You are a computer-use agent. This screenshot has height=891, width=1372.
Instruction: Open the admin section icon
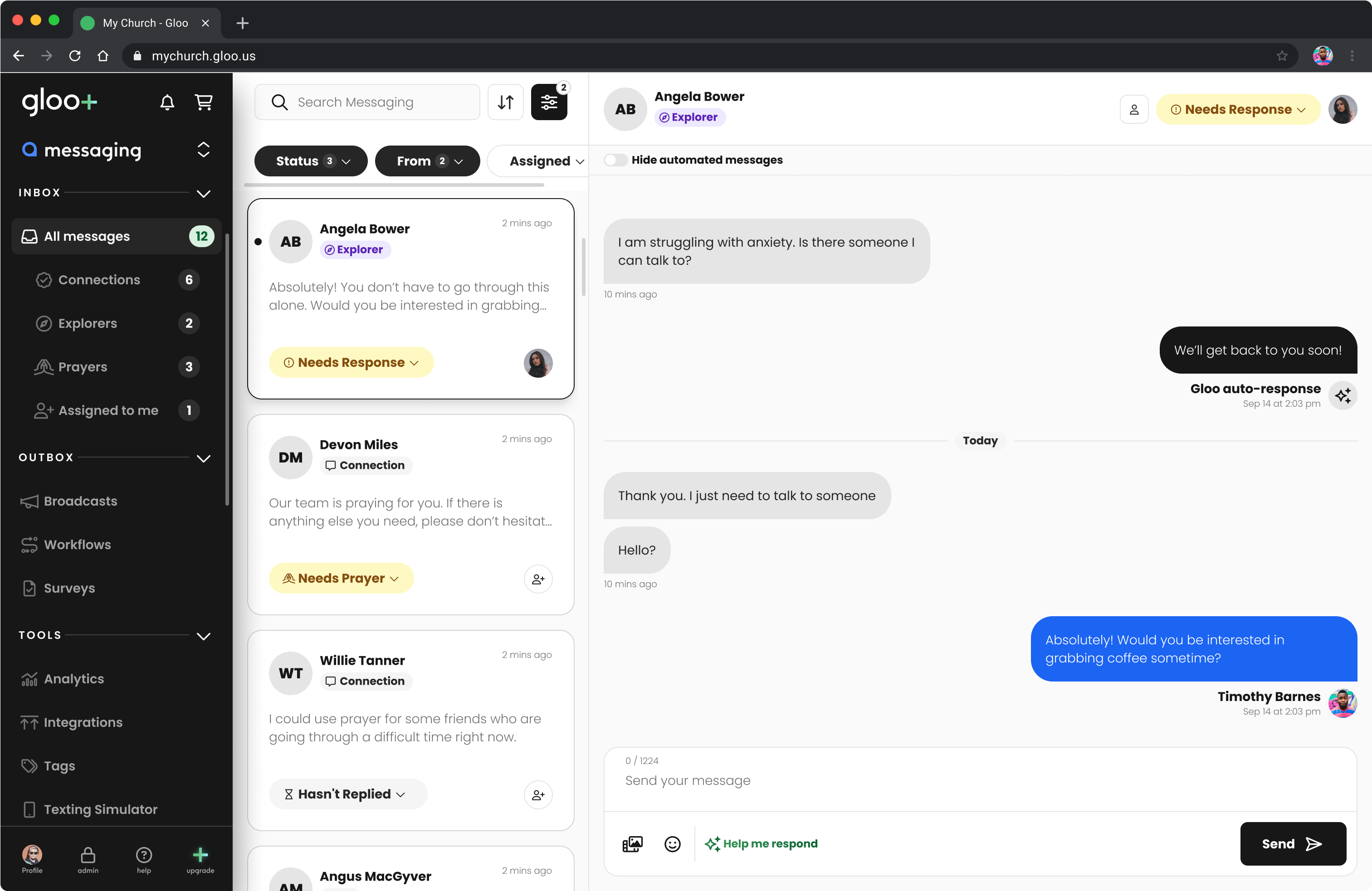tap(87, 859)
